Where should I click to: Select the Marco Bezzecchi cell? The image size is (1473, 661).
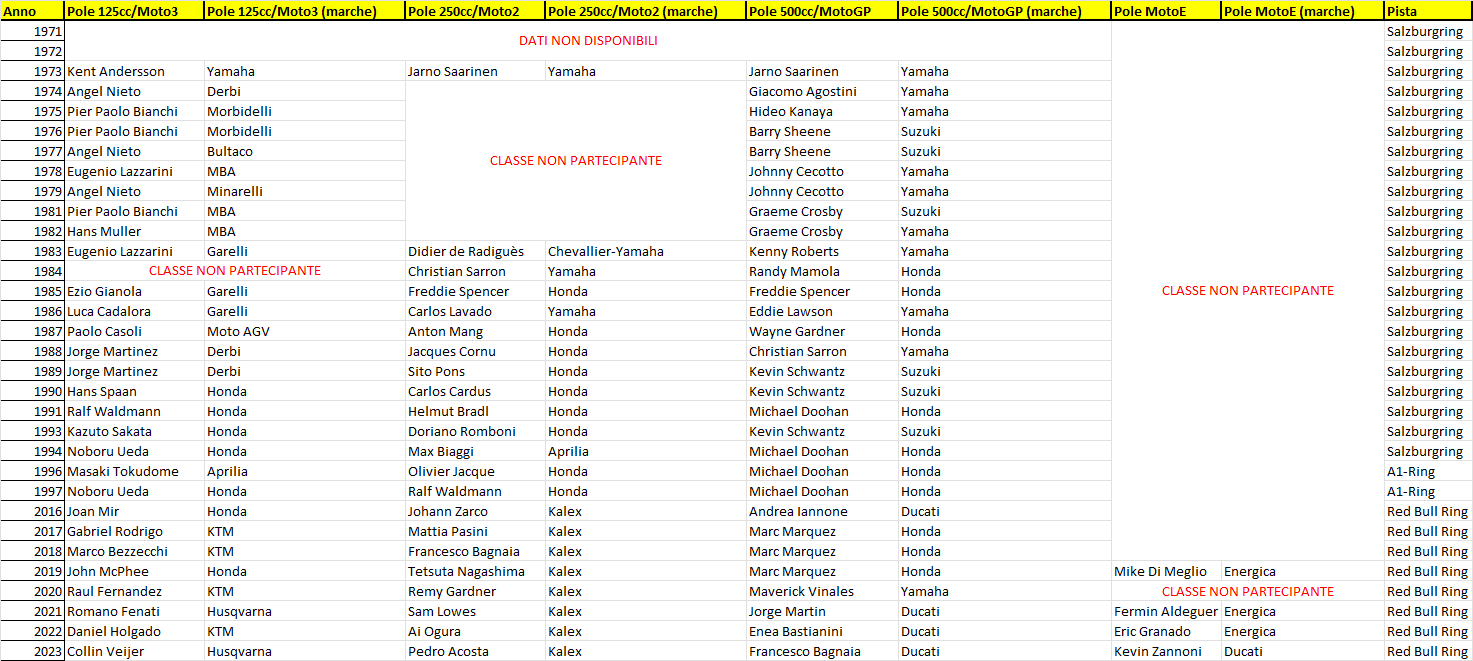(x=134, y=551)
